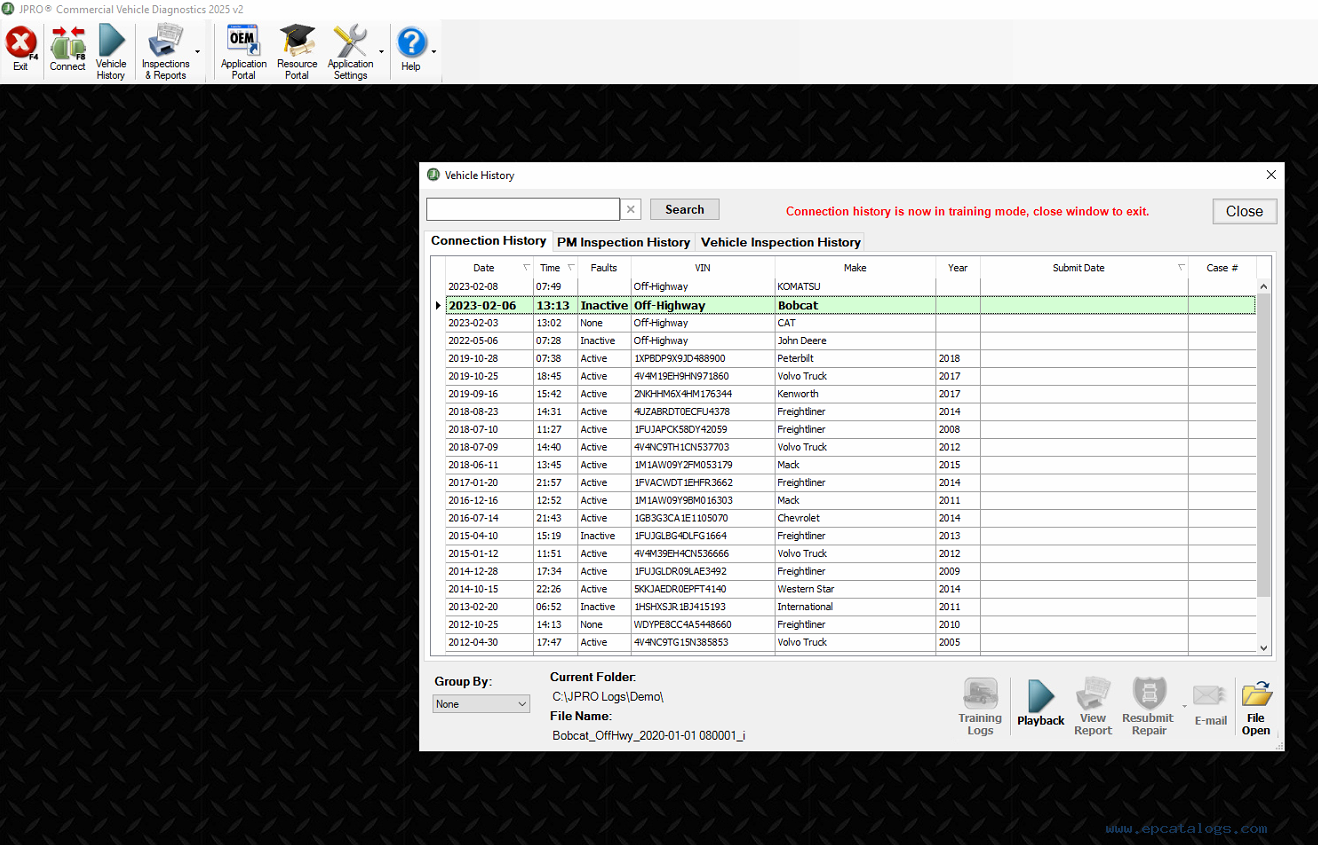This screenshot has height=845, width=1318.
Task: Click the table scroll up arrow
Action: 1263,287
